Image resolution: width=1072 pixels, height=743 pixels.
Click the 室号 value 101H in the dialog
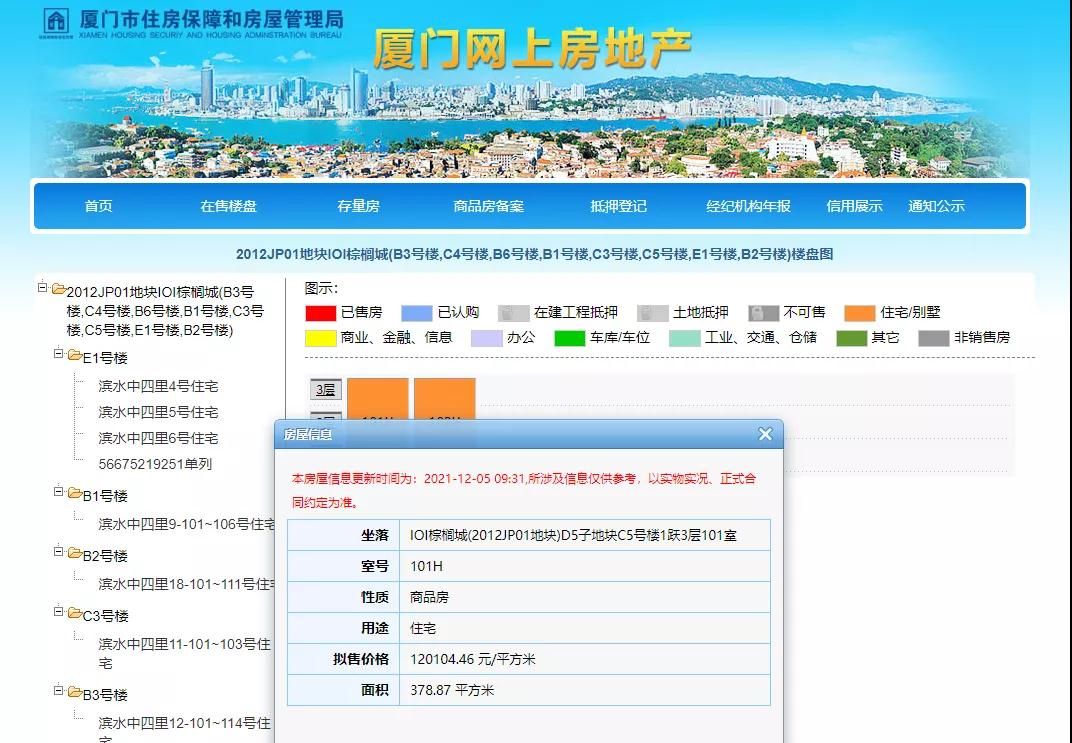427,566
